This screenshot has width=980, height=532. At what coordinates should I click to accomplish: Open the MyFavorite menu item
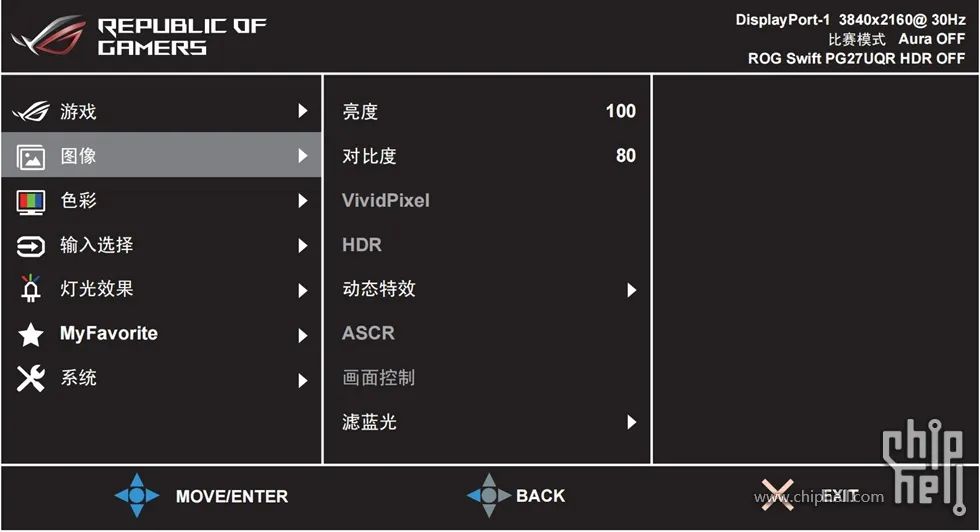[x=161, y=334]
